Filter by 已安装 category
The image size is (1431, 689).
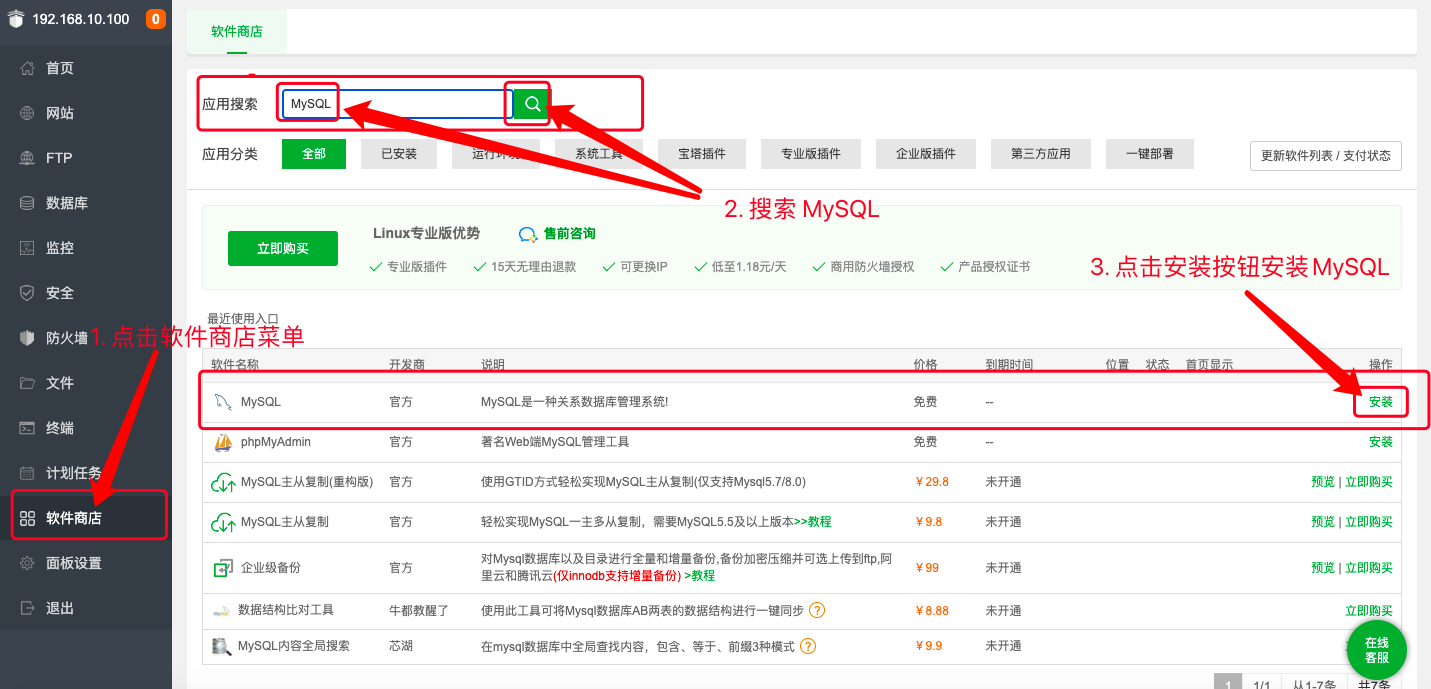click(399, 154)
